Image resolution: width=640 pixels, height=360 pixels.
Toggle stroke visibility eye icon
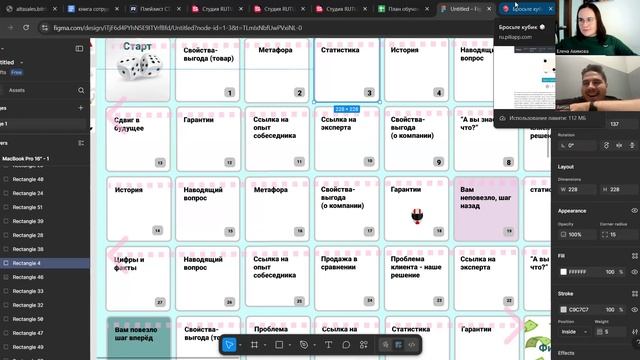pos(634,309)
